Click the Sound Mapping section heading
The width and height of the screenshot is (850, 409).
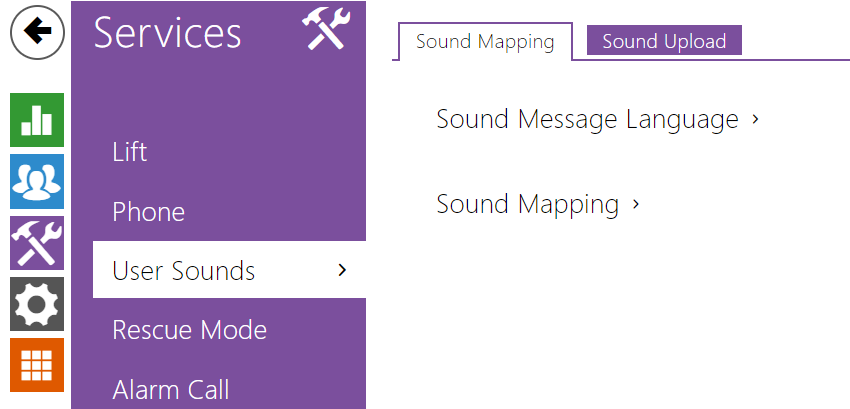pos(527,204)
